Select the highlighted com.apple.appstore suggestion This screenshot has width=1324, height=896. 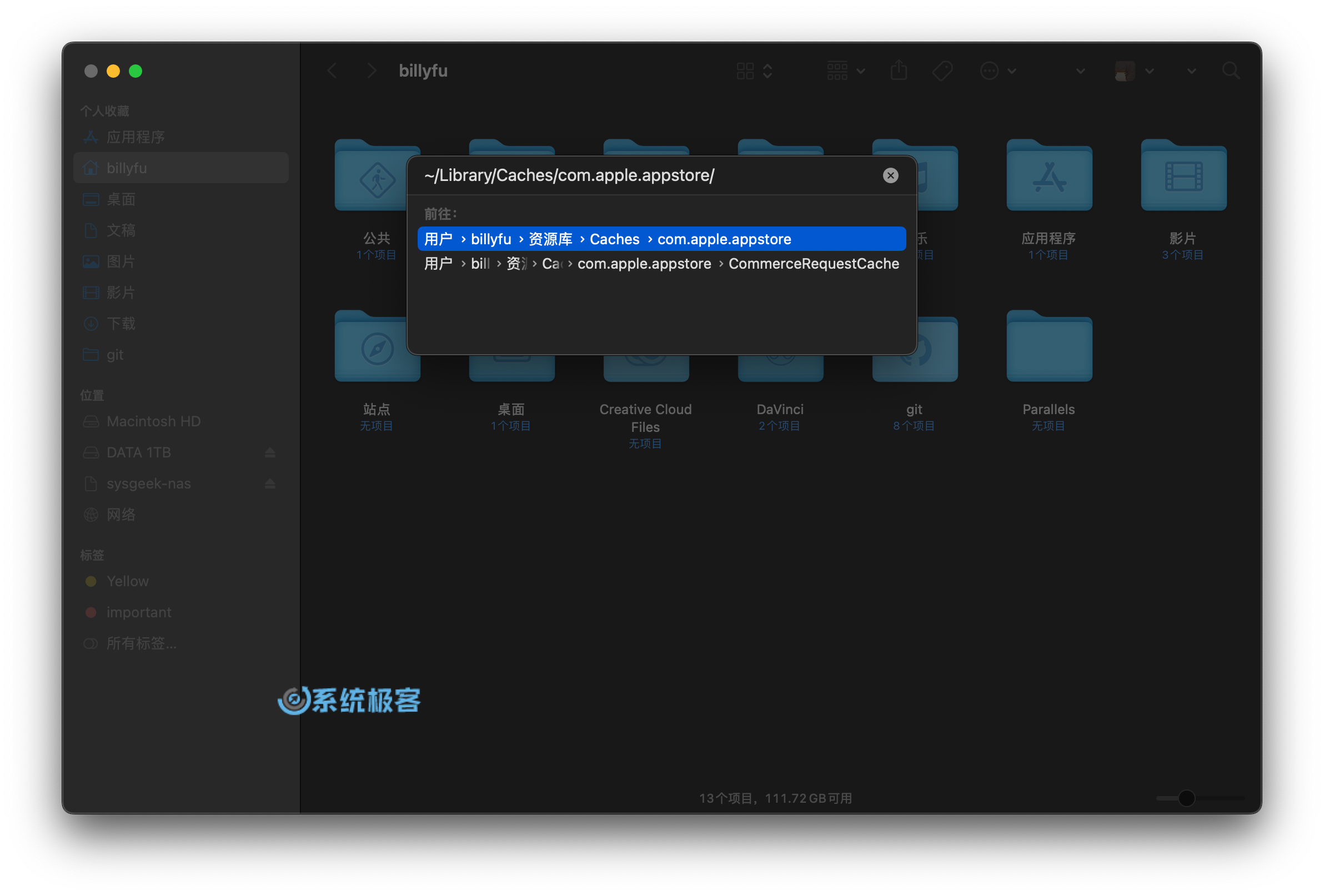click(661, 239)
